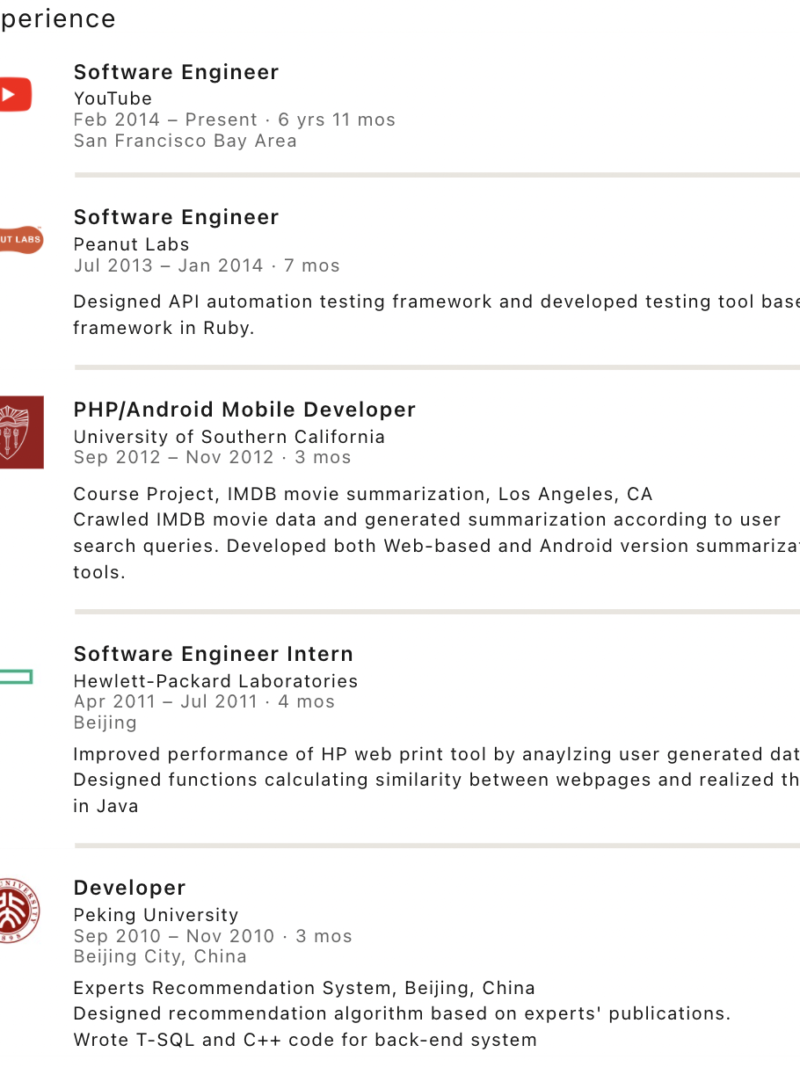
Task: Open the Software Engineer Intern title
Action: [x=213, y=654]
